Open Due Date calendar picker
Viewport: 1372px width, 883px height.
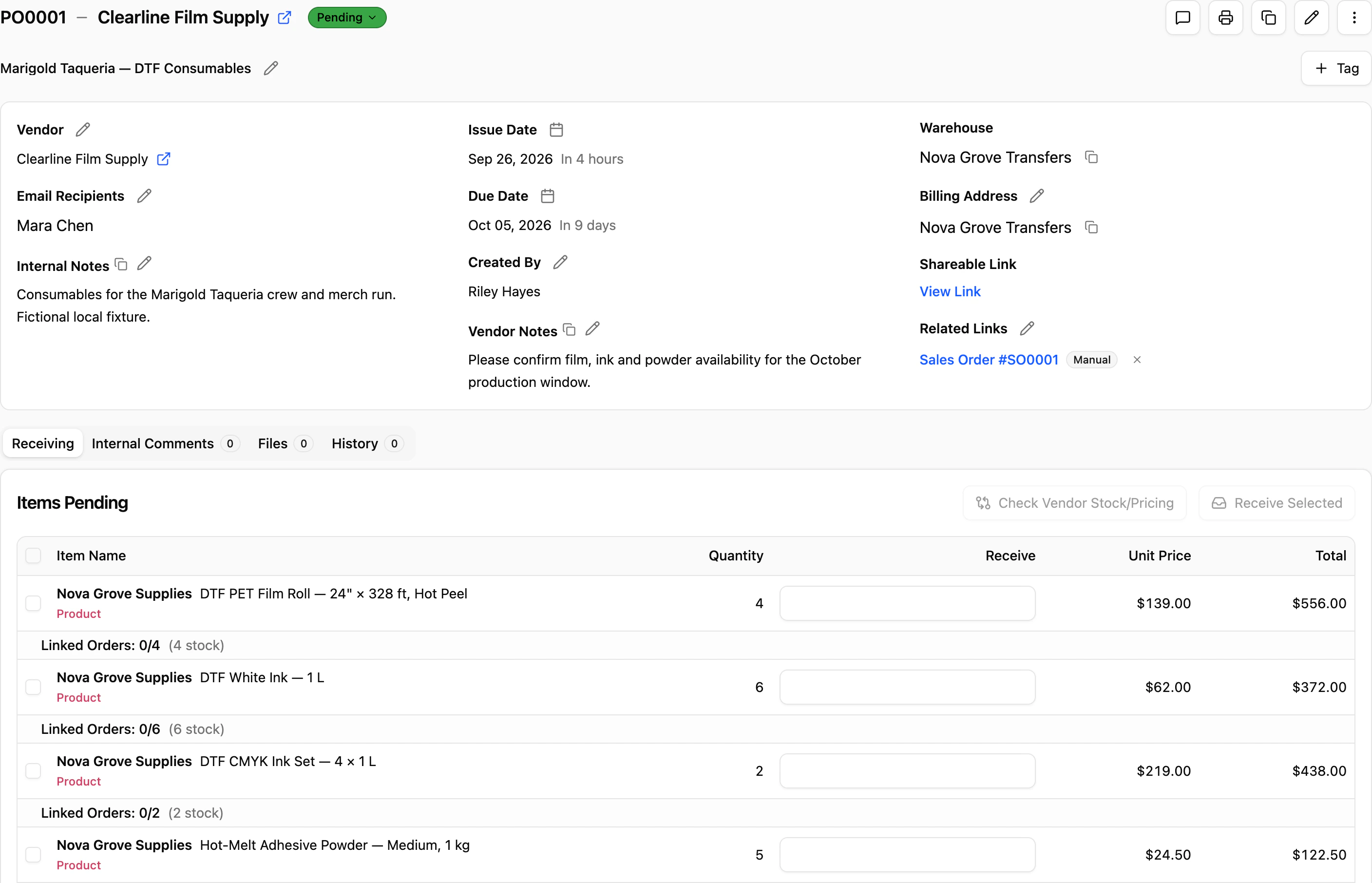pos(547,196)
